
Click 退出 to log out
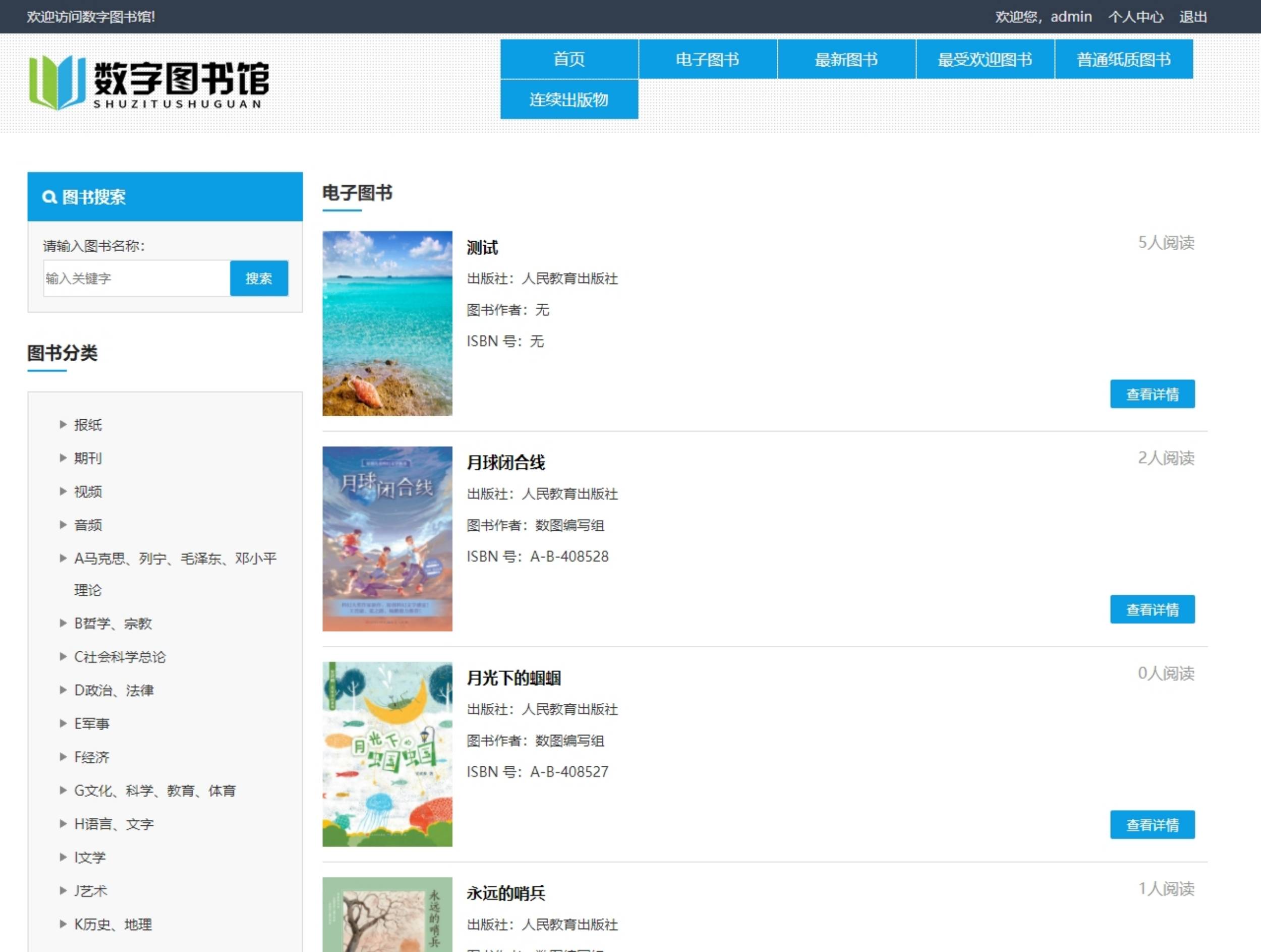click(x=1192, y=17)
